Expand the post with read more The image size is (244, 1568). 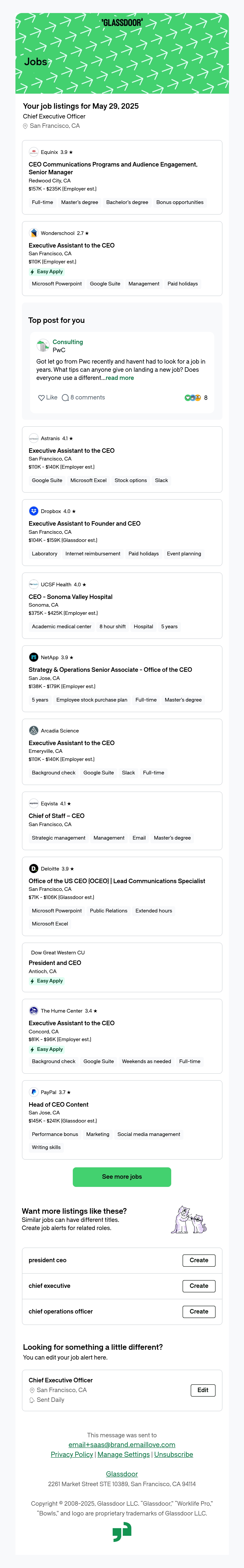pyautogui.click(x=120, y=378)
